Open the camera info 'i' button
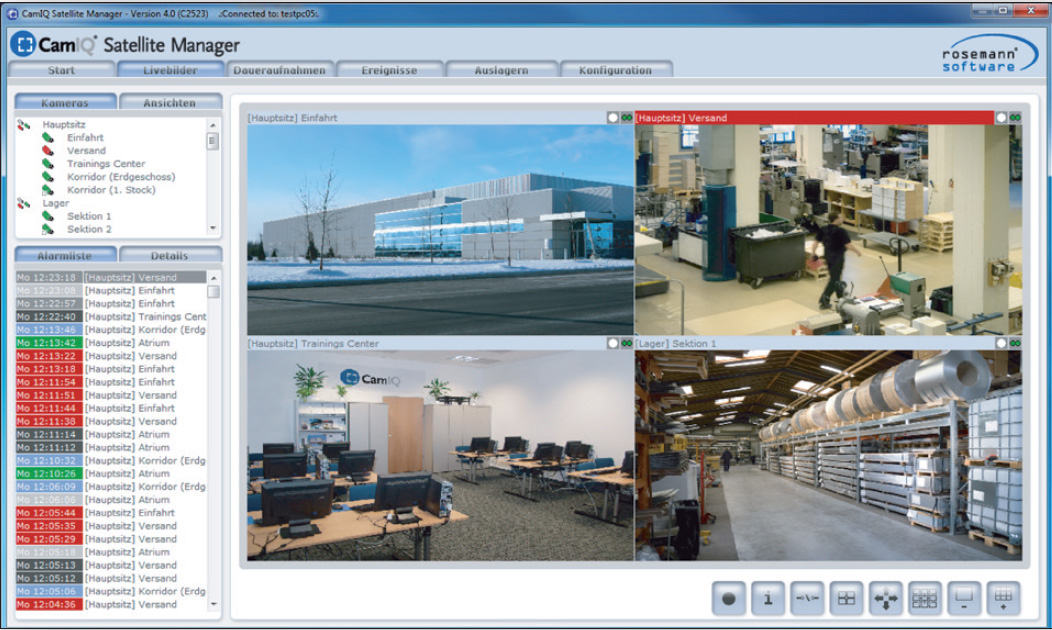This screenshot has height=630, width=1052. [x=768, y=598]
